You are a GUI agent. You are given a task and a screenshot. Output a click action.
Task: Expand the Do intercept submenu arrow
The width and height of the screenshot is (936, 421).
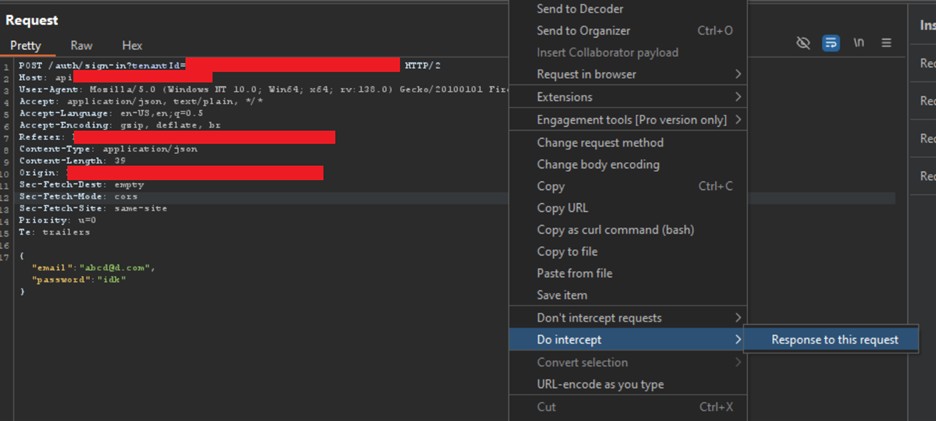coord(738,340)
